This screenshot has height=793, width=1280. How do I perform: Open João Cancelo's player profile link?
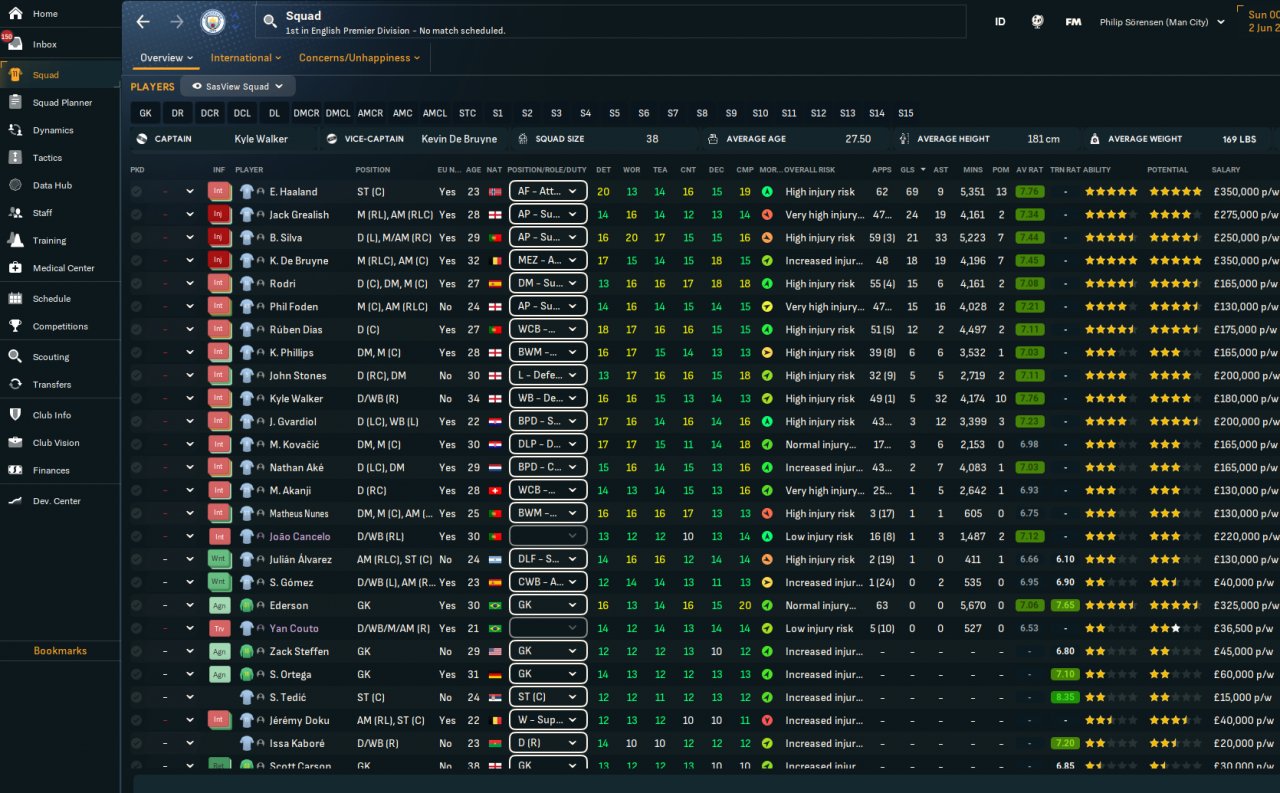(x=302, y=537)
